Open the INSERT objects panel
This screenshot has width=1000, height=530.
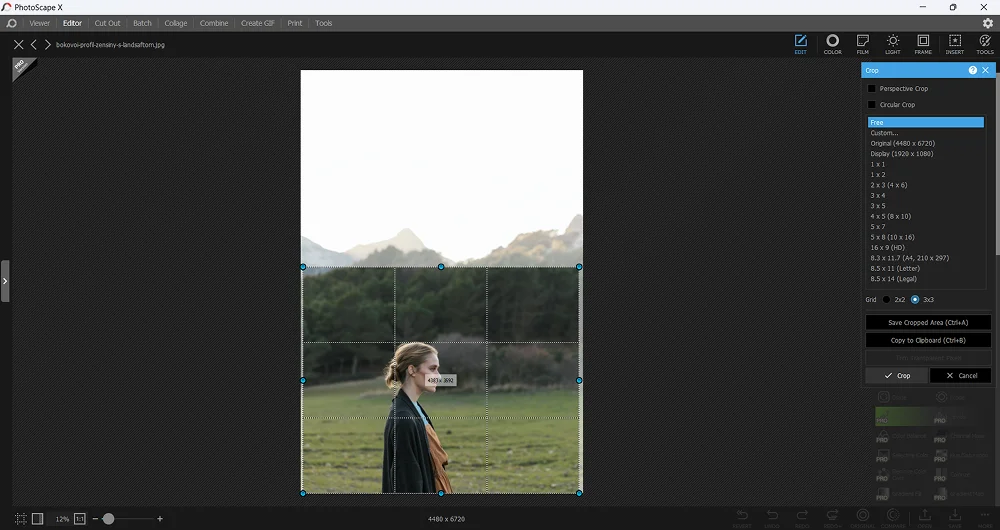click(x=954, y=43)
